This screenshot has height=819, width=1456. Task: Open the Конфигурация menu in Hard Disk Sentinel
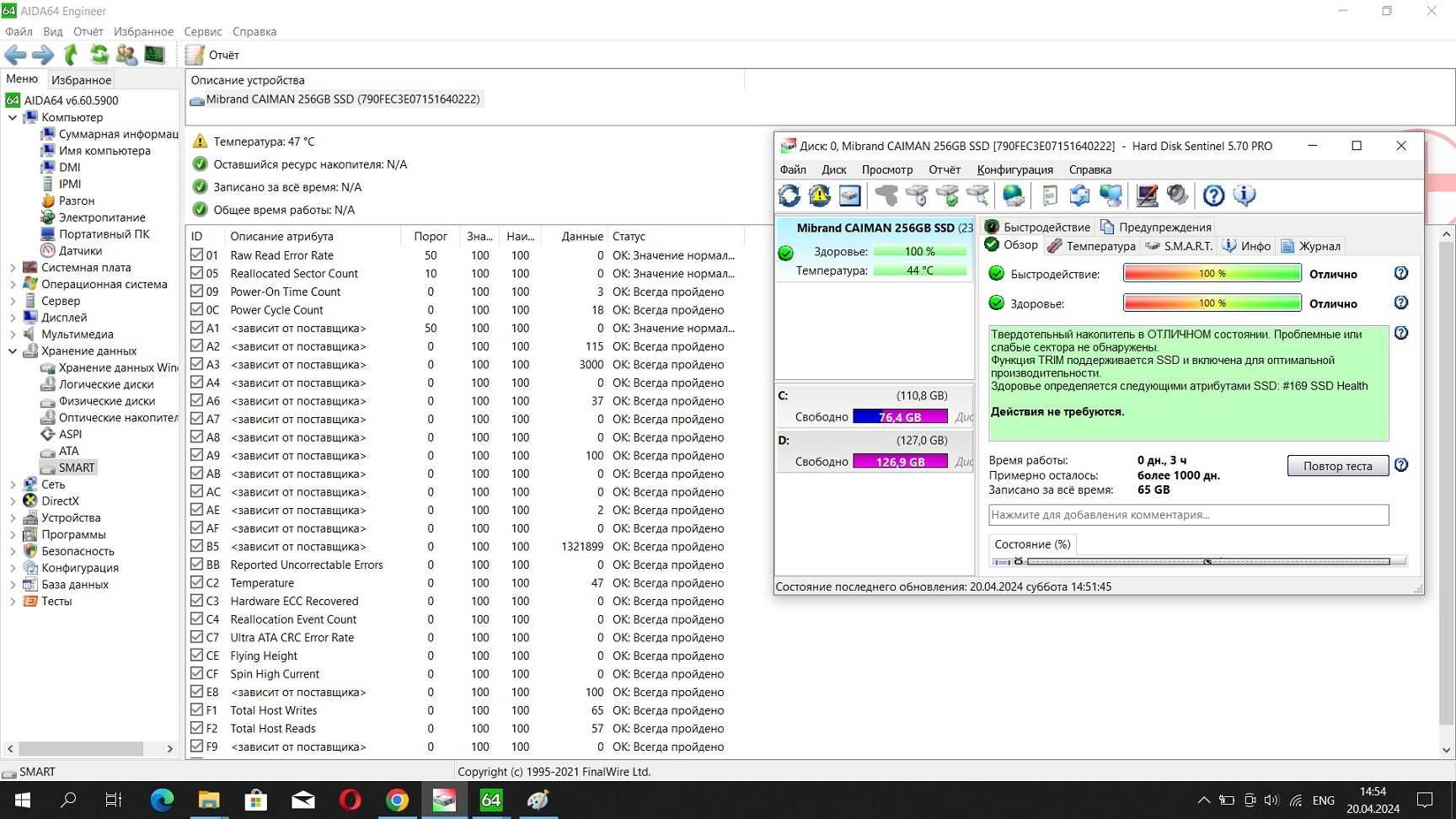coord(1014,169)
